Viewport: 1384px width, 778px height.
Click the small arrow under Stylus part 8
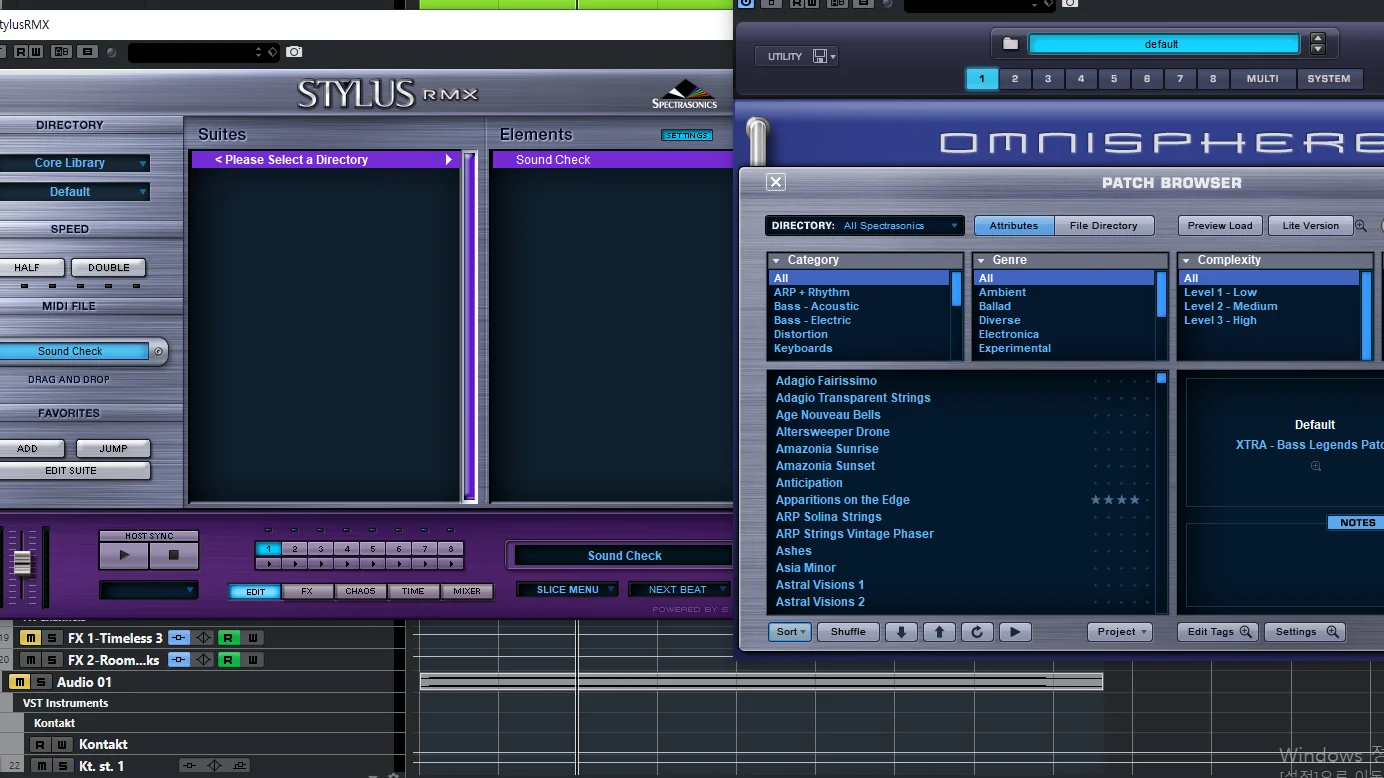pyautogui.click(x=451, y=564)
